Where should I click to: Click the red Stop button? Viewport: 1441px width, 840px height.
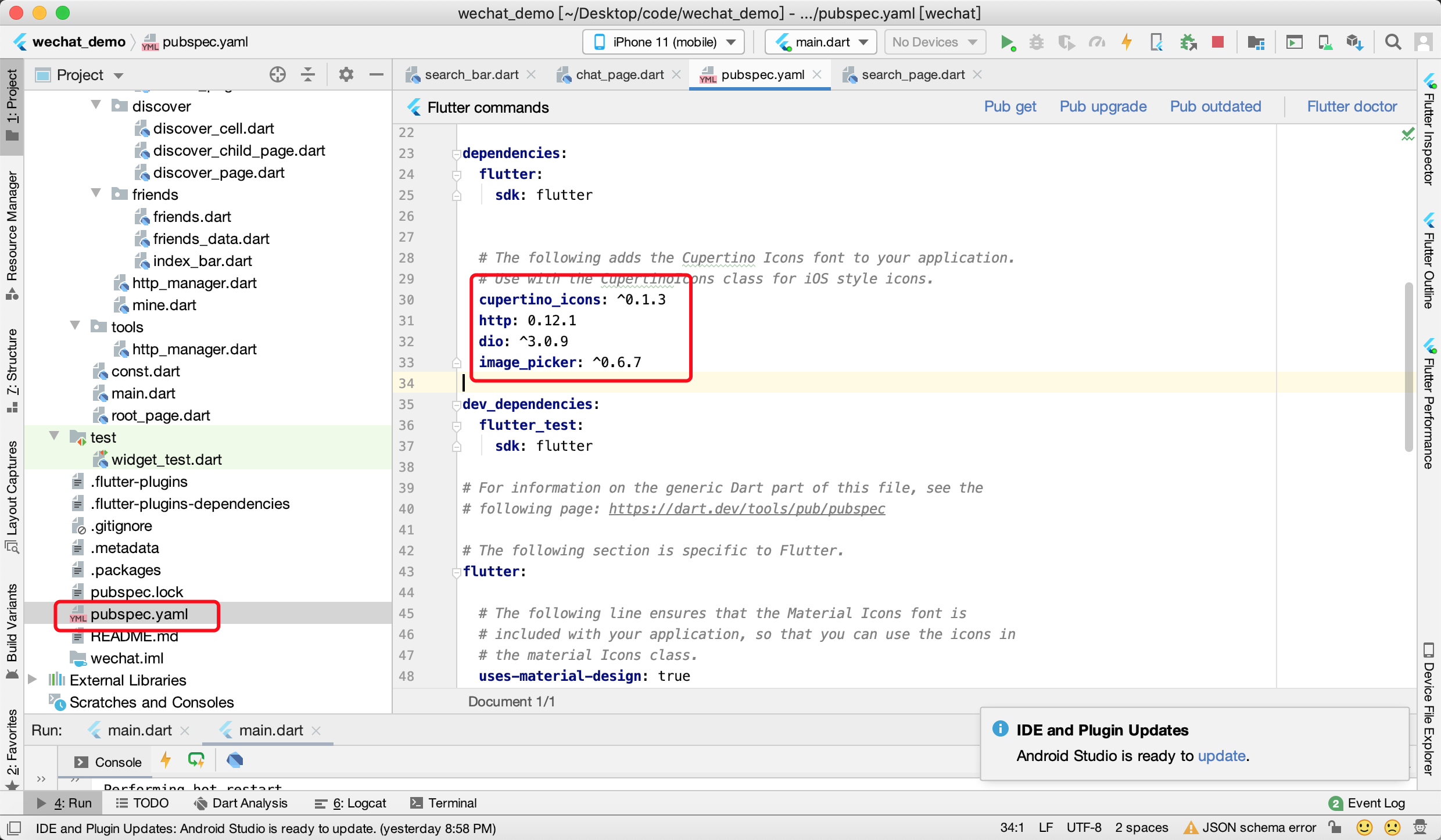click(x=1218, y=42)
